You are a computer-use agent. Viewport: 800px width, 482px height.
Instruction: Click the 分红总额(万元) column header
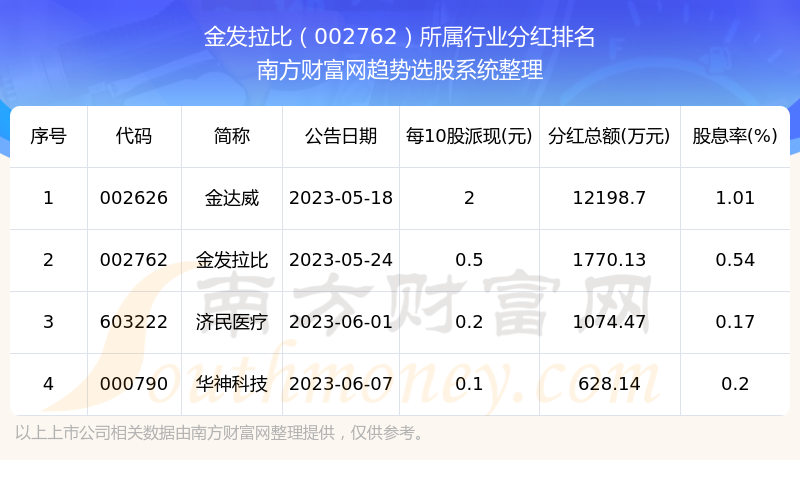click(609, 136)
